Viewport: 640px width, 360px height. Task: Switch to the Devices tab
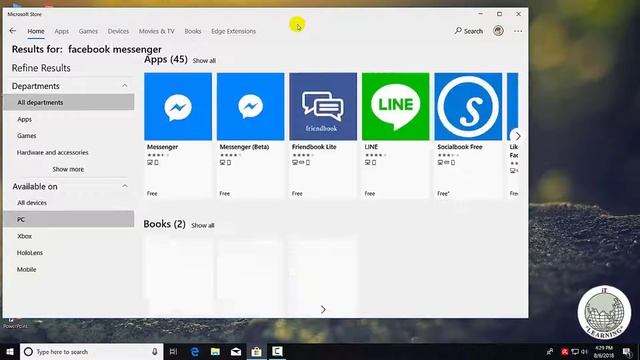click(118, 31)
